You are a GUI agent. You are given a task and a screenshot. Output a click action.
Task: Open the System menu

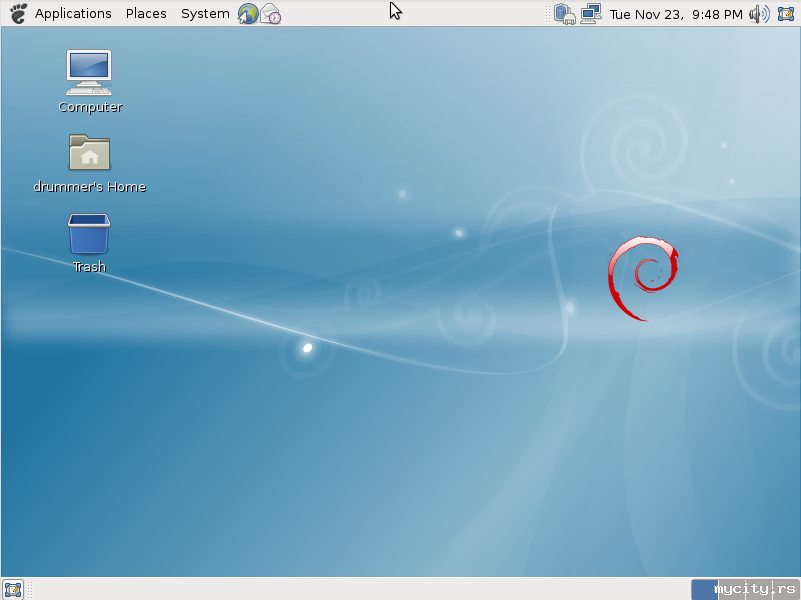pos(205,13)
